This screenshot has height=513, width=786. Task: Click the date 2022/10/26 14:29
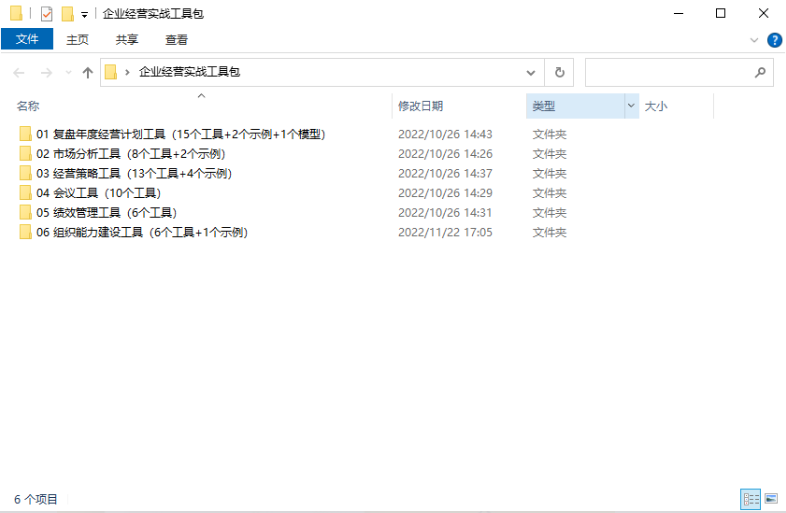tap(445, 193)
